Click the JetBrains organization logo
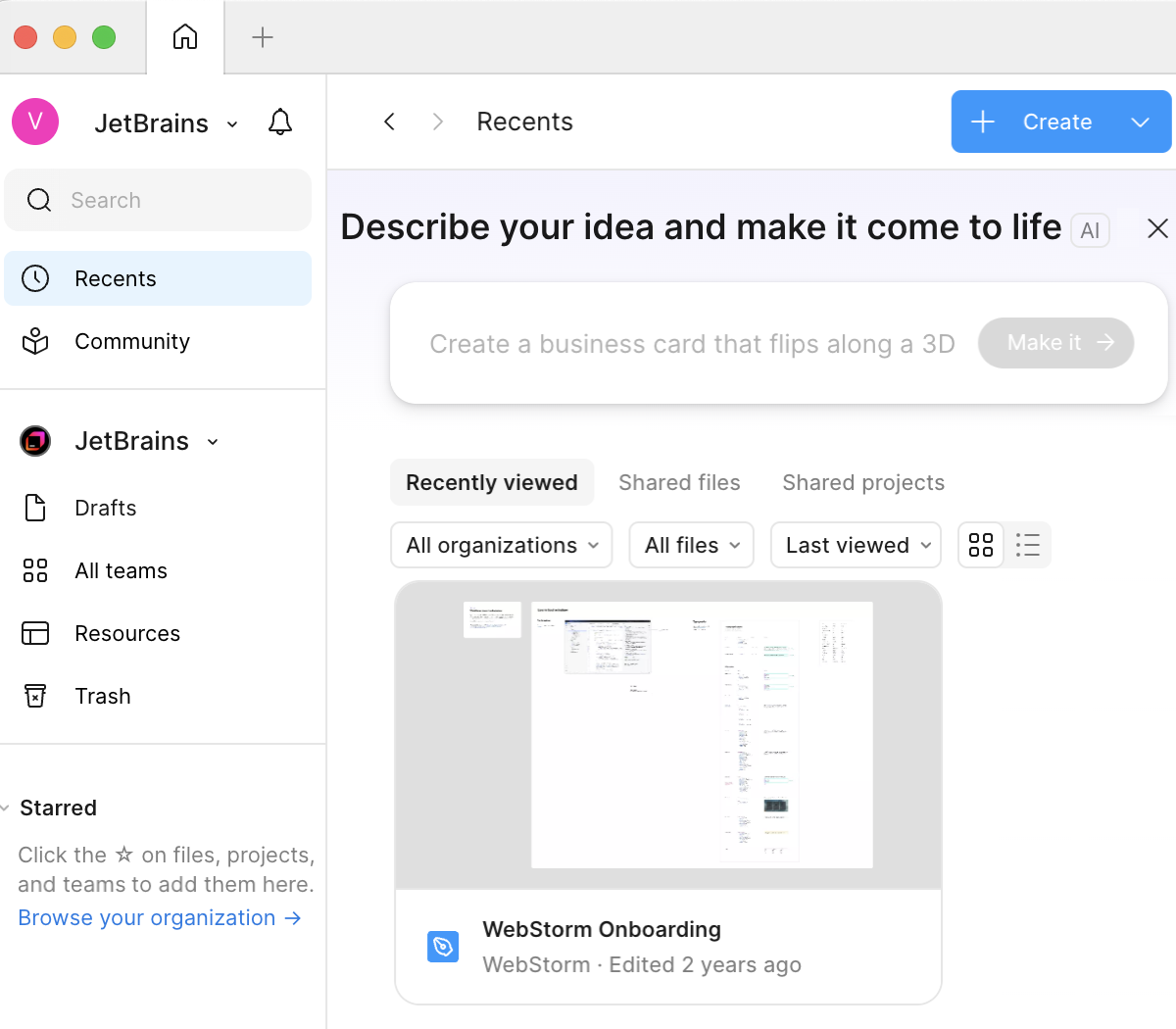 coord(35,441)
